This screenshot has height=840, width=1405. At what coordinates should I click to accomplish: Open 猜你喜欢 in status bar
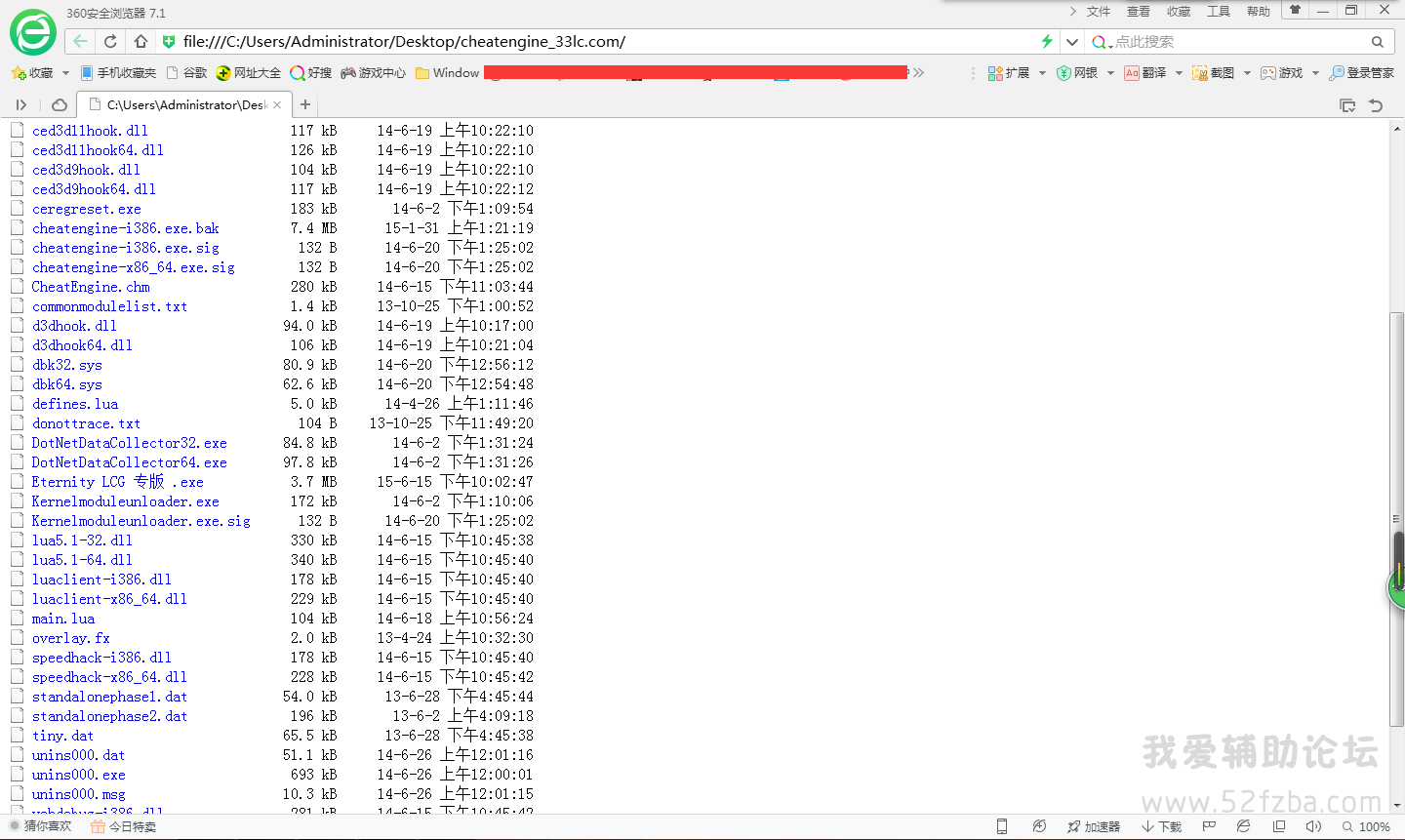[x=40, y=826]
